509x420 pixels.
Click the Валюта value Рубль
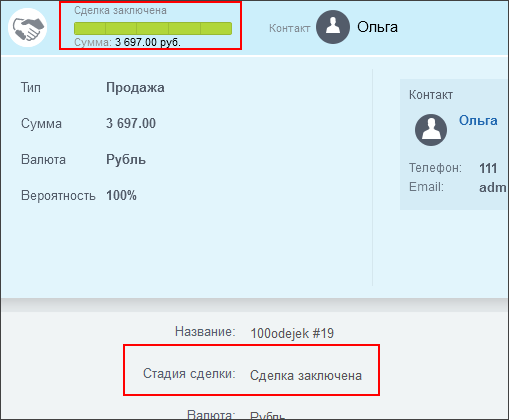[x=126, y=159]
